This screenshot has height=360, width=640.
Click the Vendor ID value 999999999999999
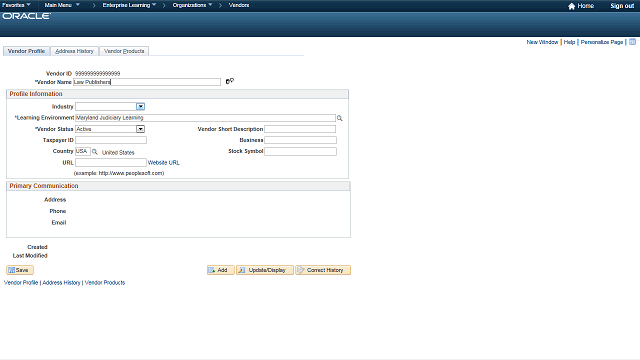(98, 73)
